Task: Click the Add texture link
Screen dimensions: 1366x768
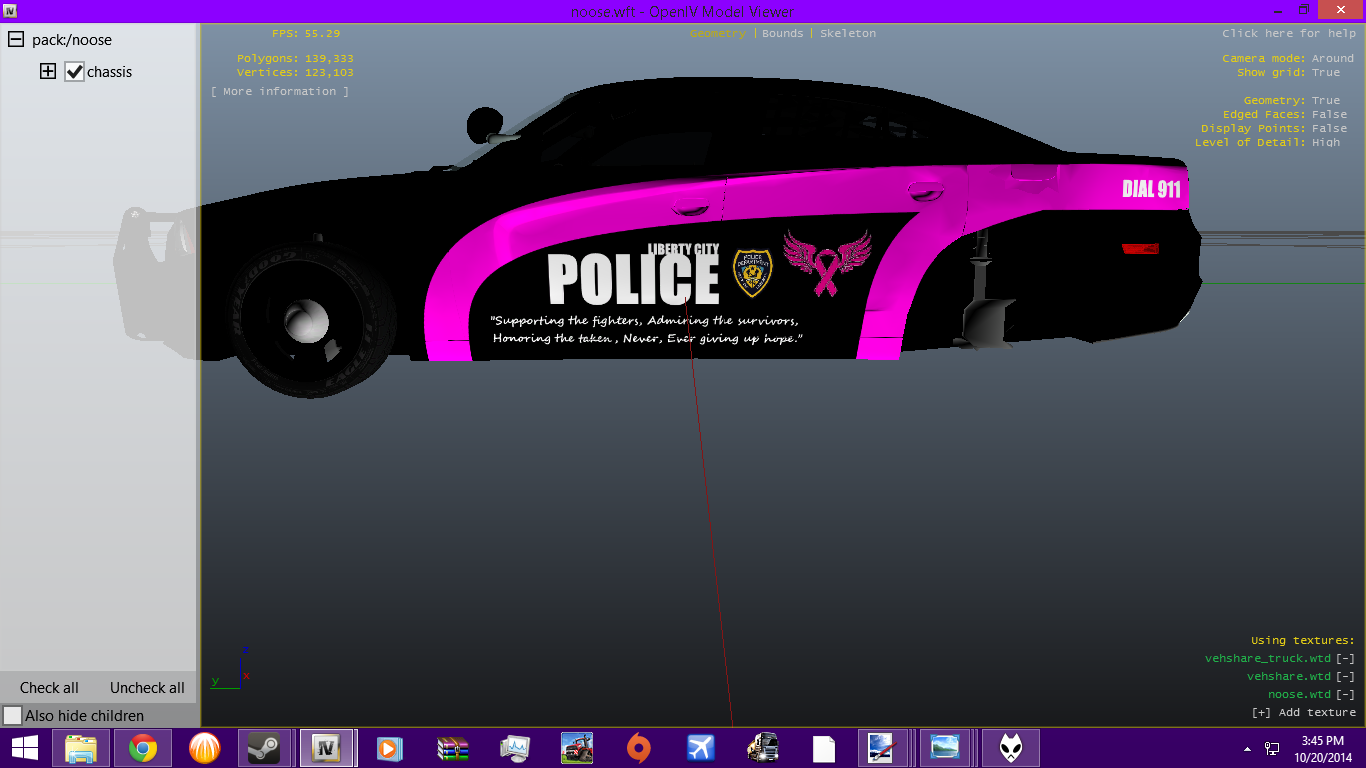Action: pyautogui.click(x=1304, y=712)
